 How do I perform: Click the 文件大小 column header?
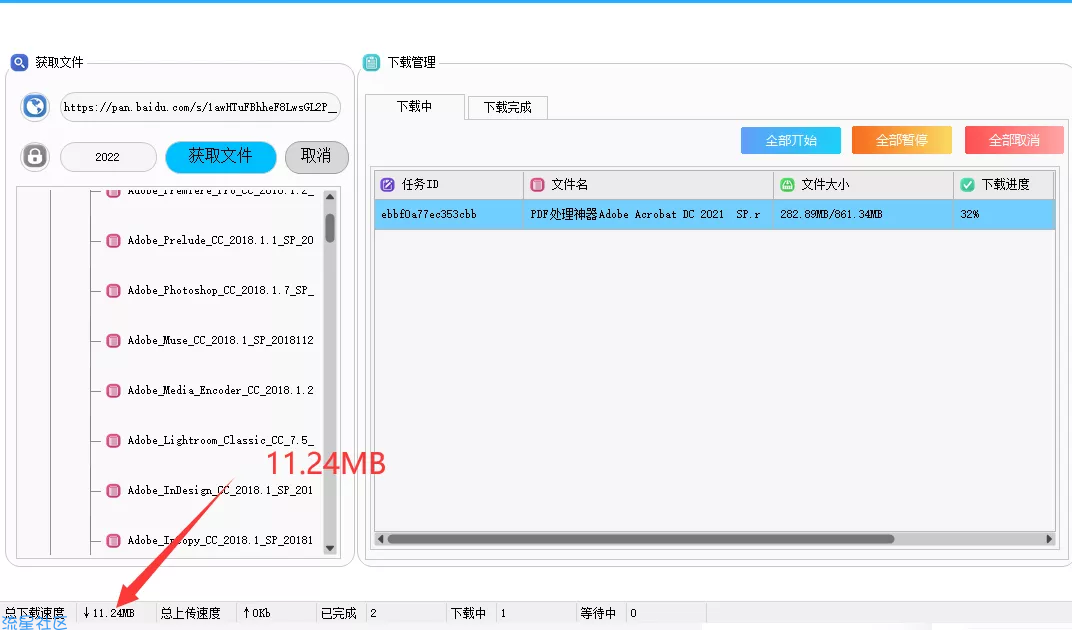coord(863,185)
